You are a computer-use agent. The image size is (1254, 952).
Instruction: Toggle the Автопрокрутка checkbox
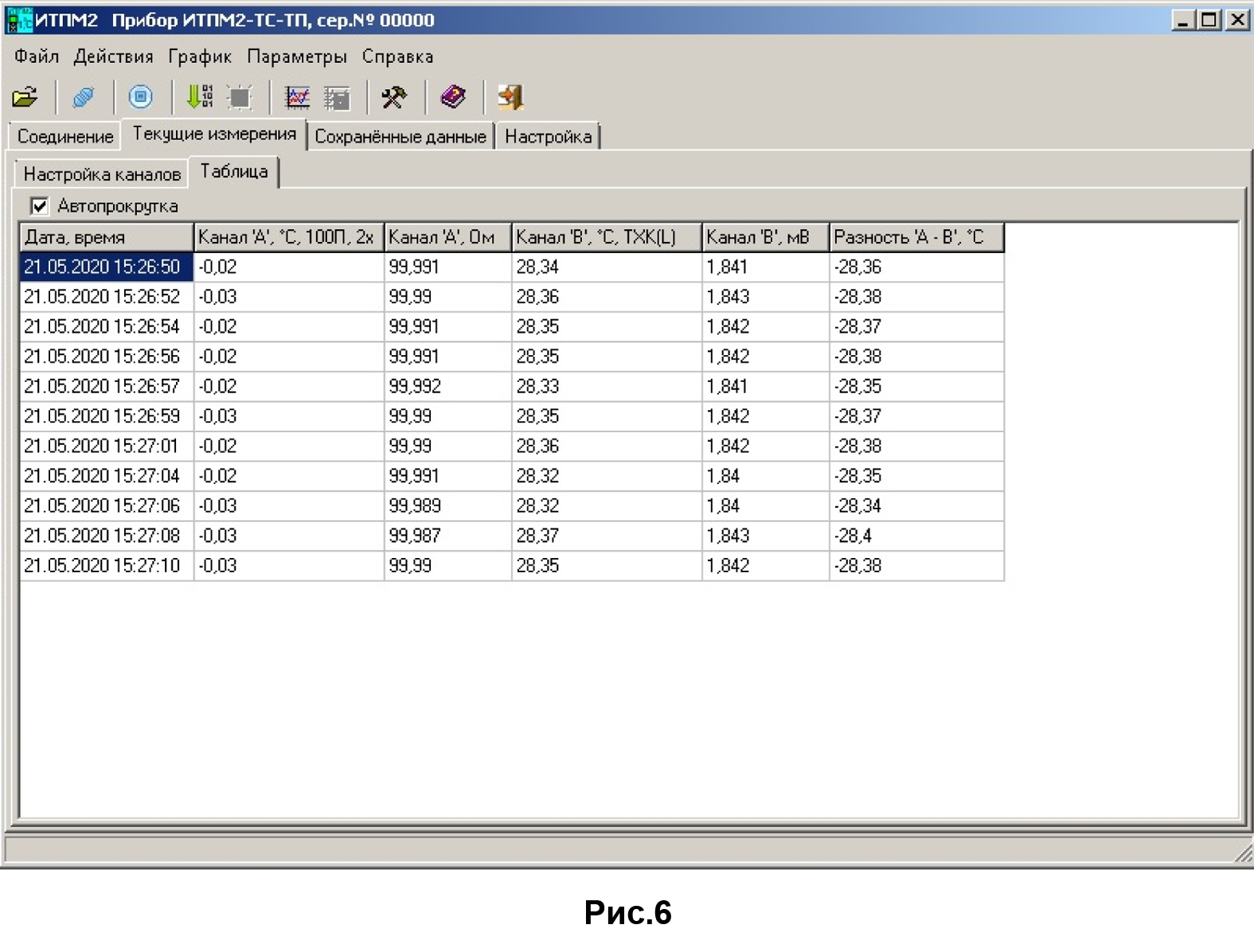(39, 206)
